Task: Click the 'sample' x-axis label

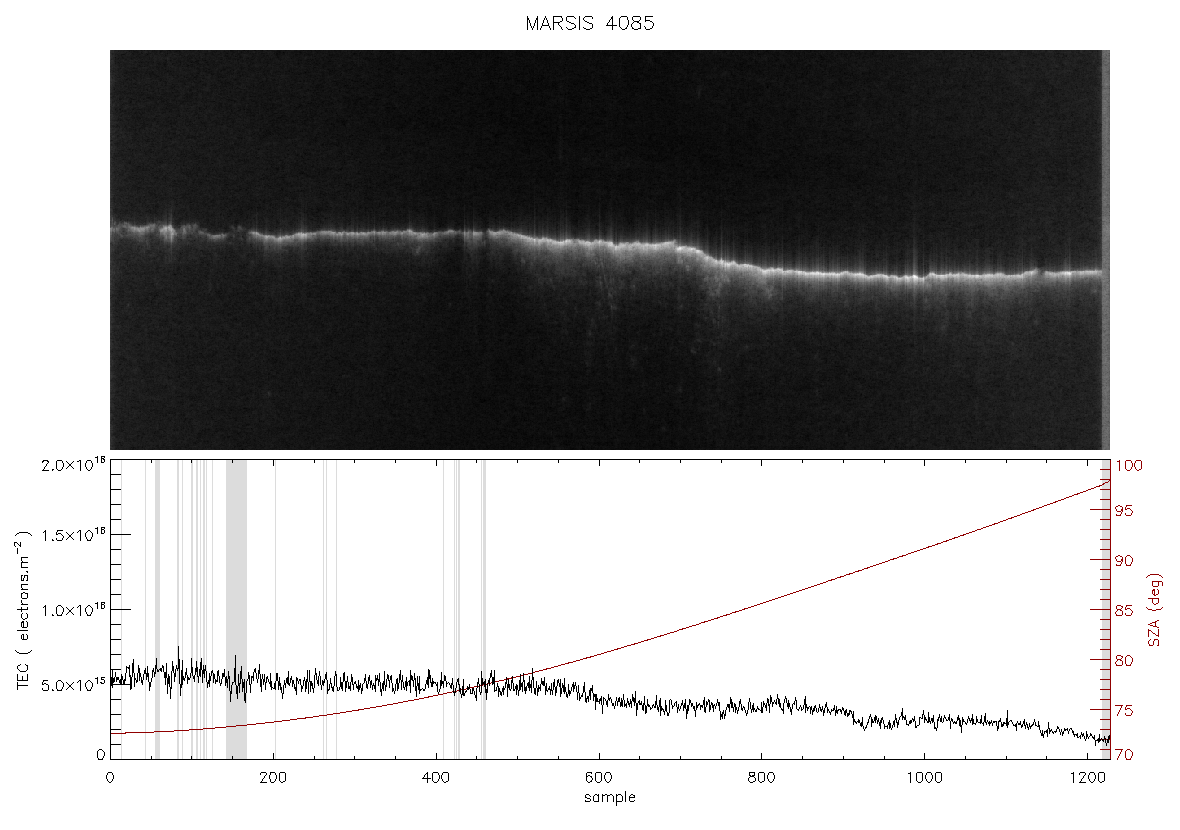Action: 610,797
